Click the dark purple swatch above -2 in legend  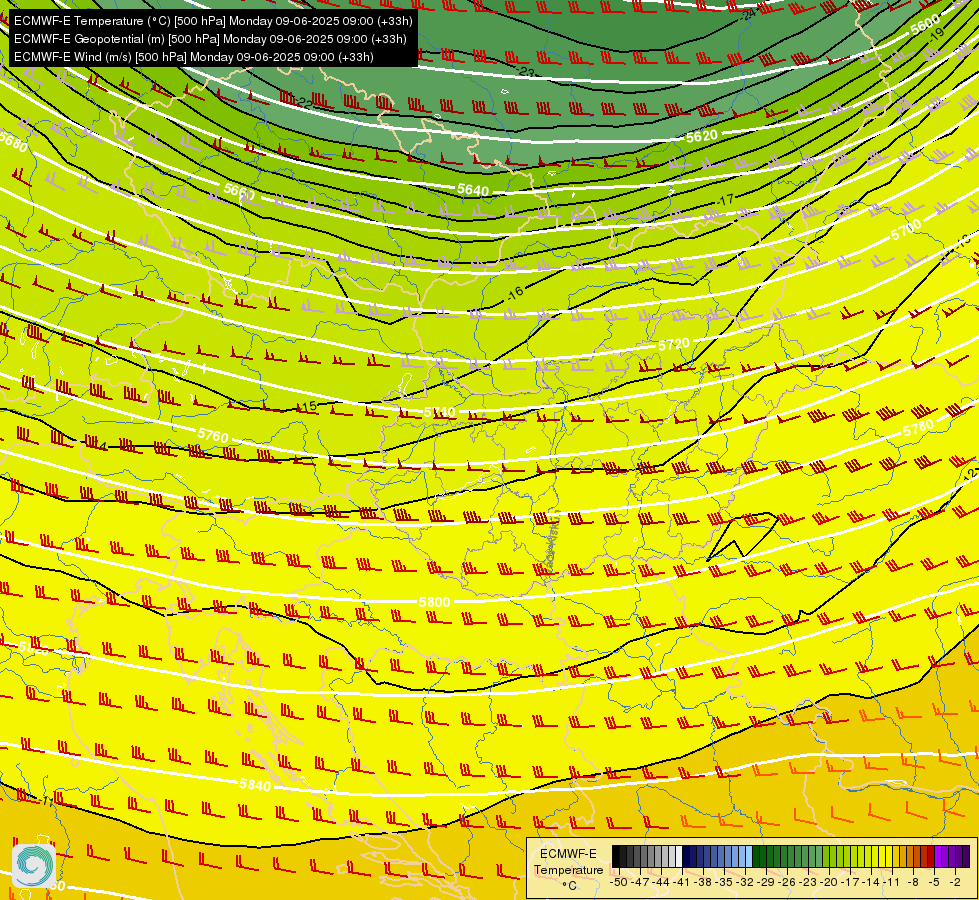(966, 856)
